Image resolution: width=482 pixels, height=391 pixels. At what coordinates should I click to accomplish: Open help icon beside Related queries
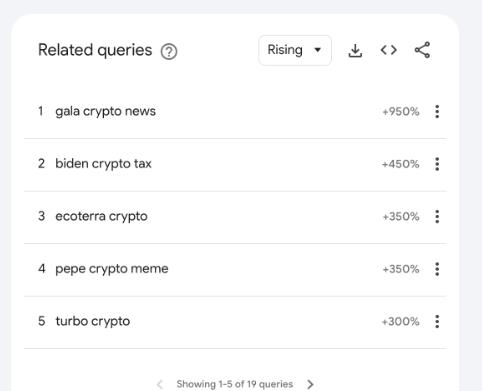click(169, 52)
